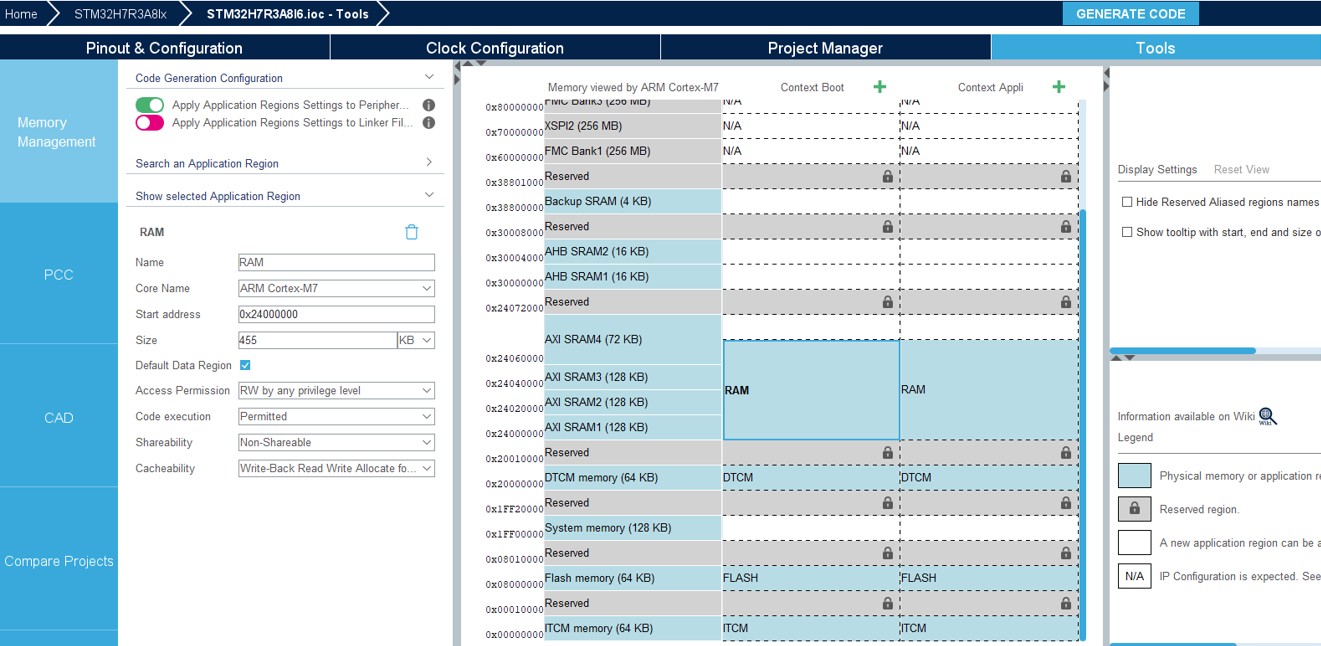Click the System memory (128 KB) row
The width and height of the screenshot is (1321, 646).
click(x=633, y=527)
